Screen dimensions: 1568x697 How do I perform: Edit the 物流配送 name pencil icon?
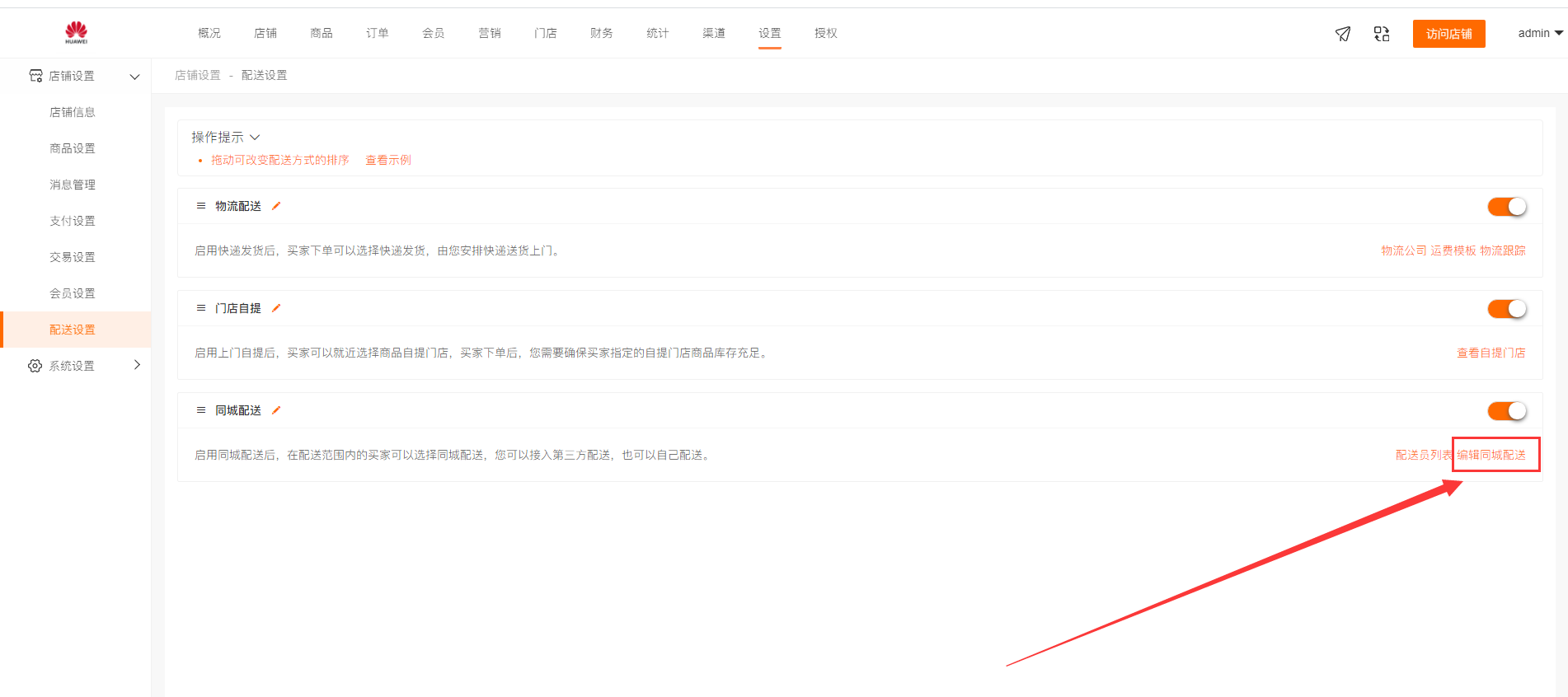coord(276,206)
